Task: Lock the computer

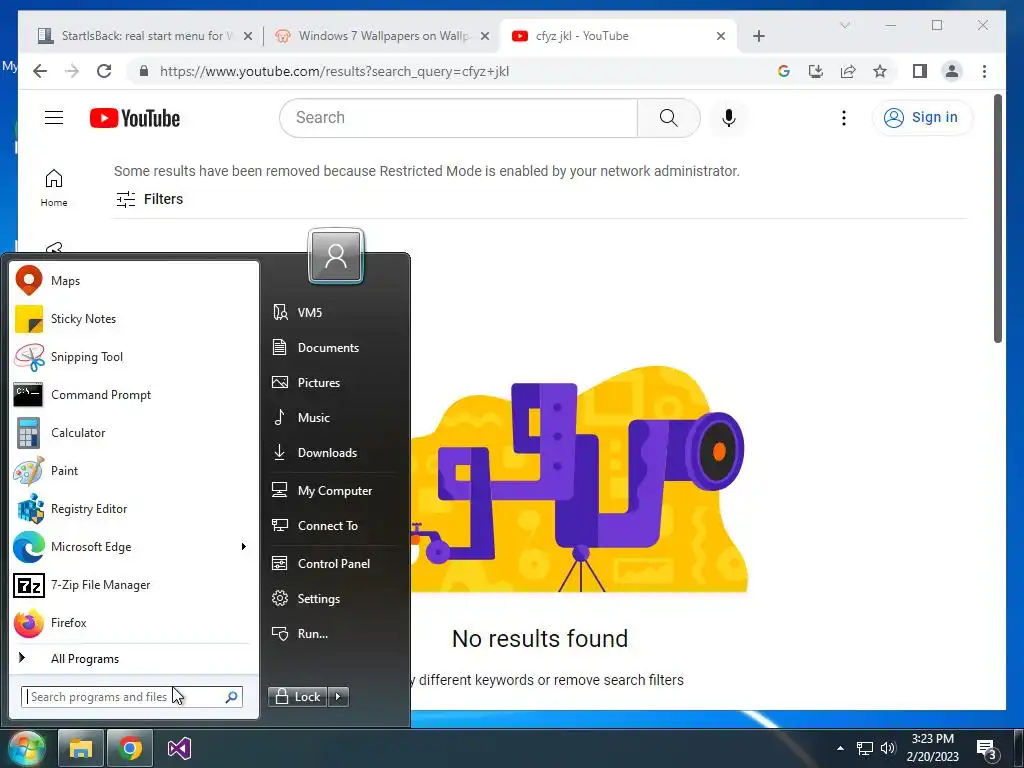Action: point(298,697)
